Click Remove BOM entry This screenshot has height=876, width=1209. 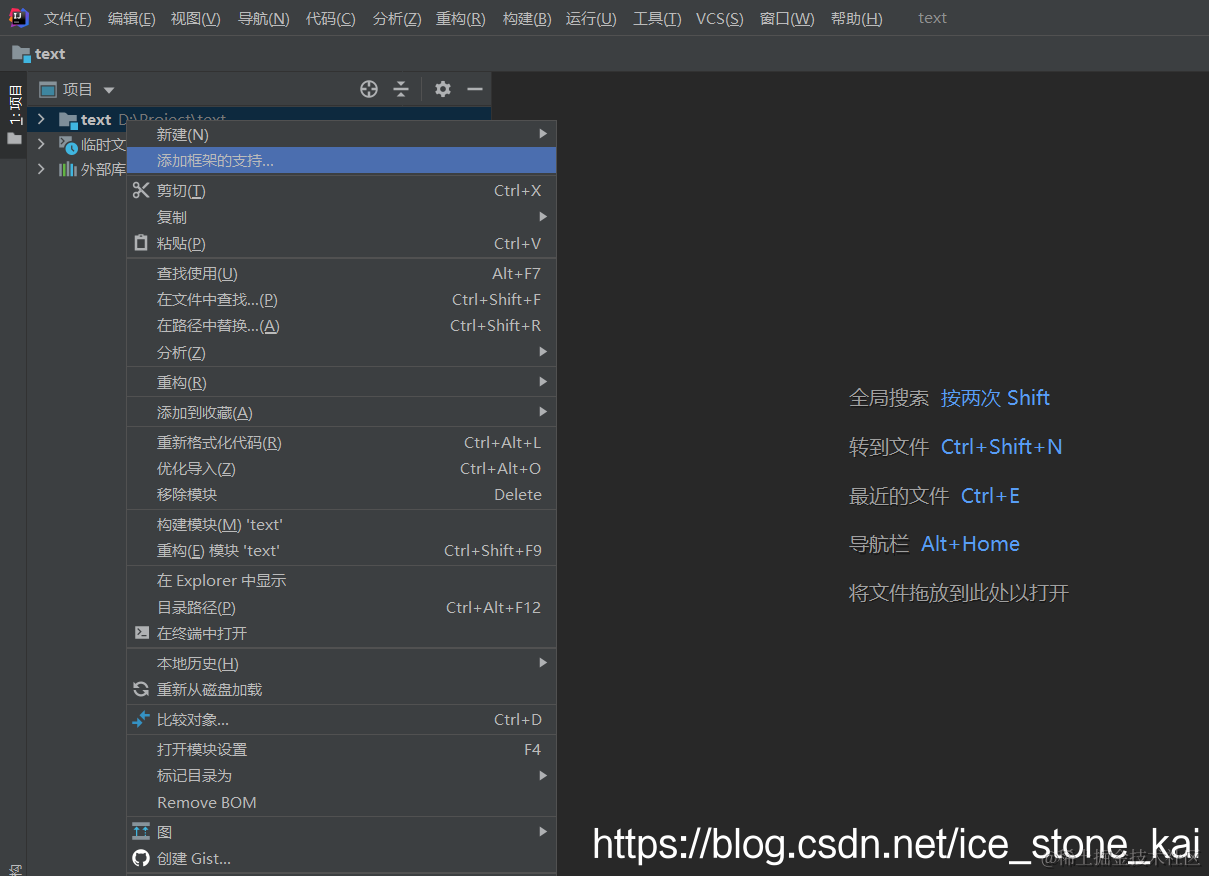[x=341, y=802]
